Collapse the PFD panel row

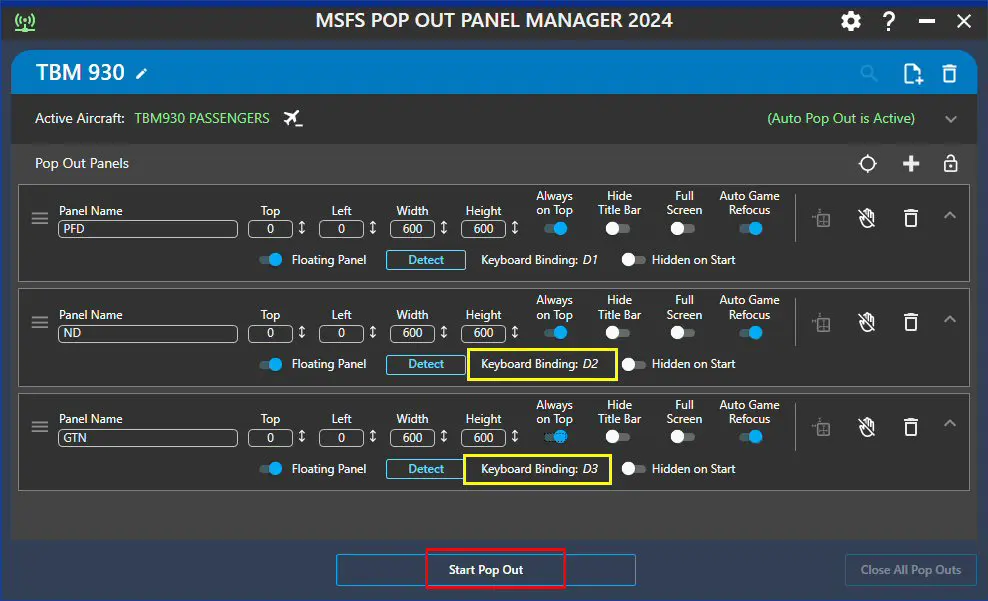point(950,215)
